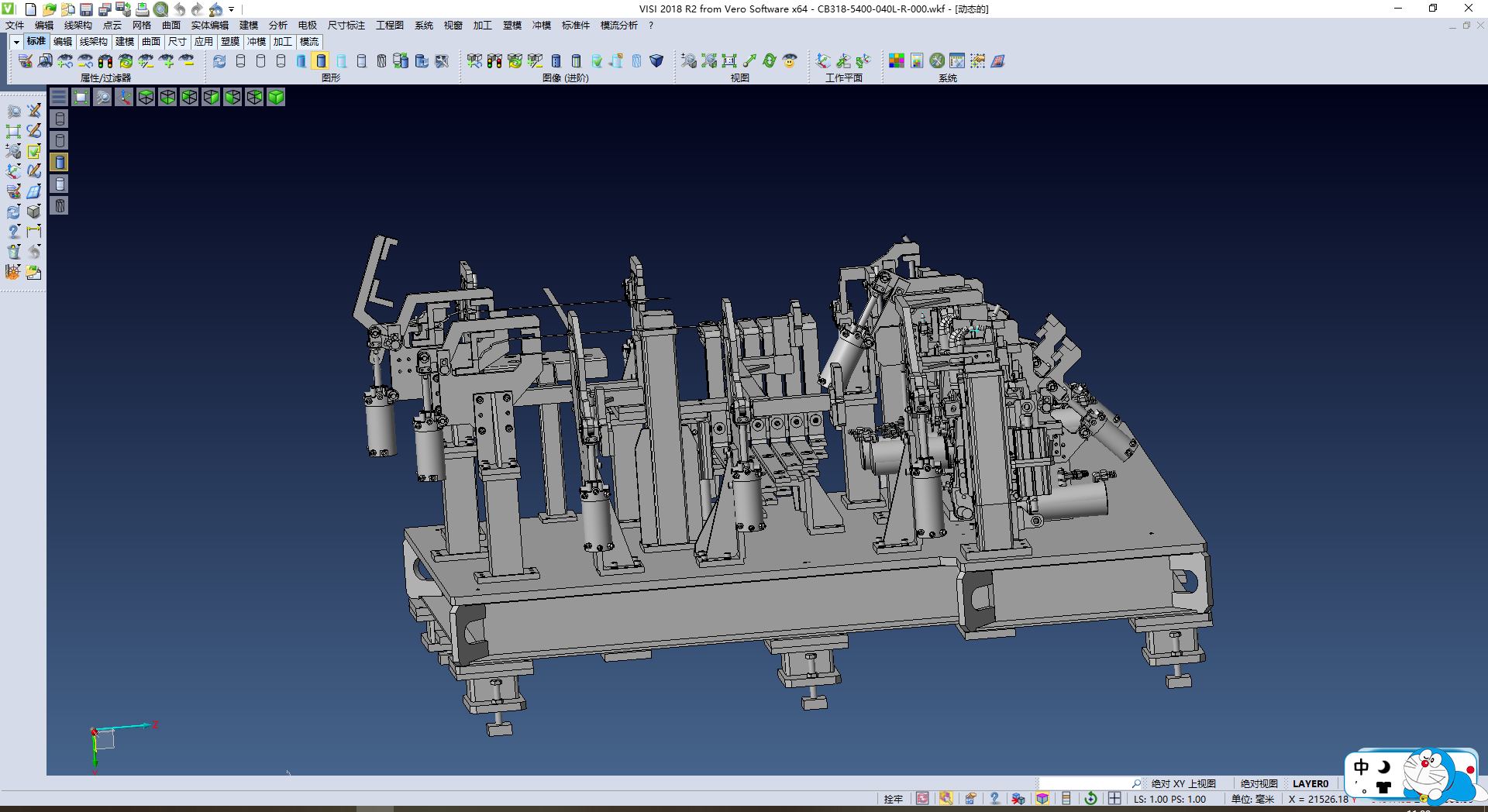This screenshot has width=1488, height=812.
Task: Expand the quick access toolbar customize arrow
Action: [x=231, y=9]
